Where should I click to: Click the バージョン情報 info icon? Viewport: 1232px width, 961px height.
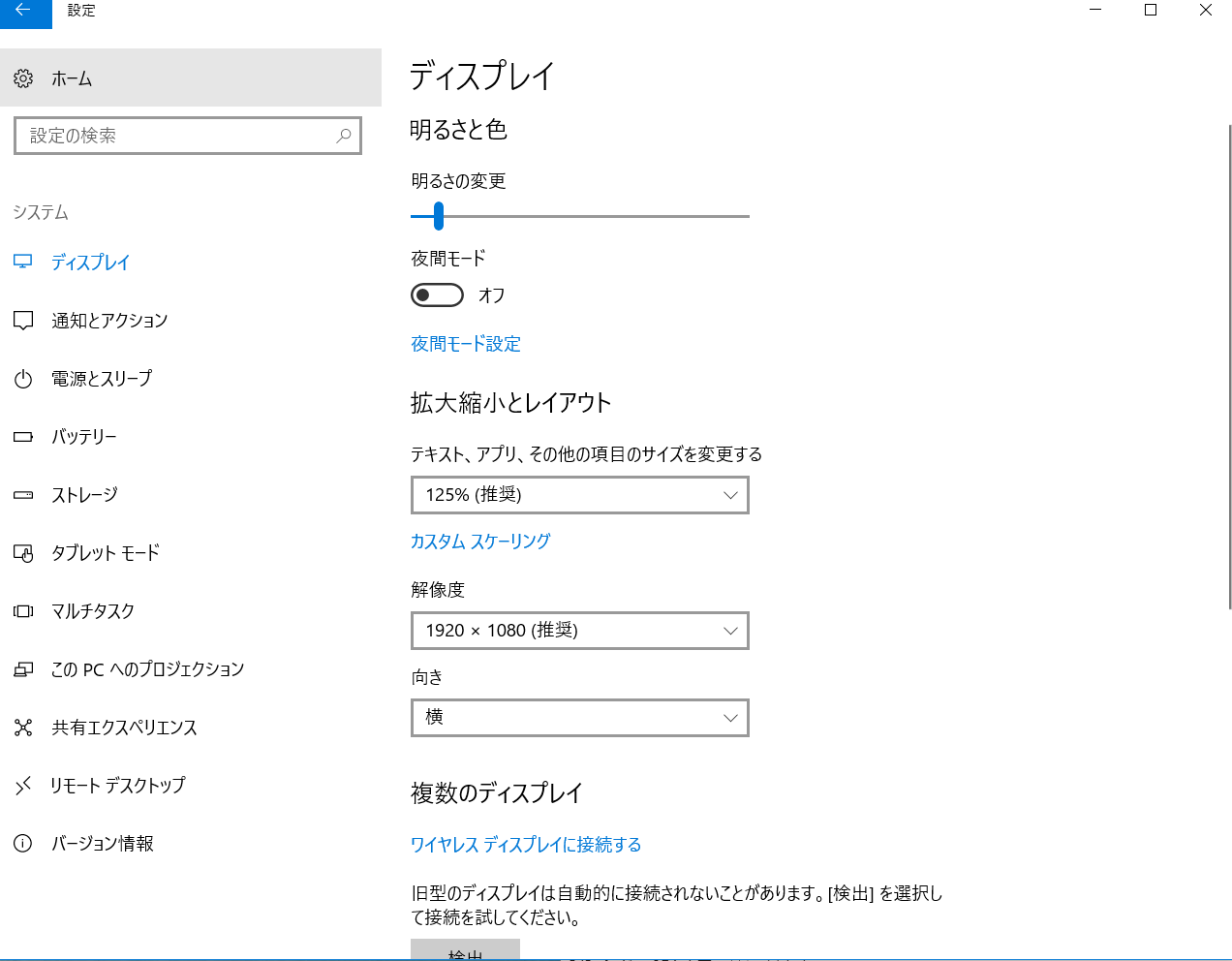(x=23, y=844)
